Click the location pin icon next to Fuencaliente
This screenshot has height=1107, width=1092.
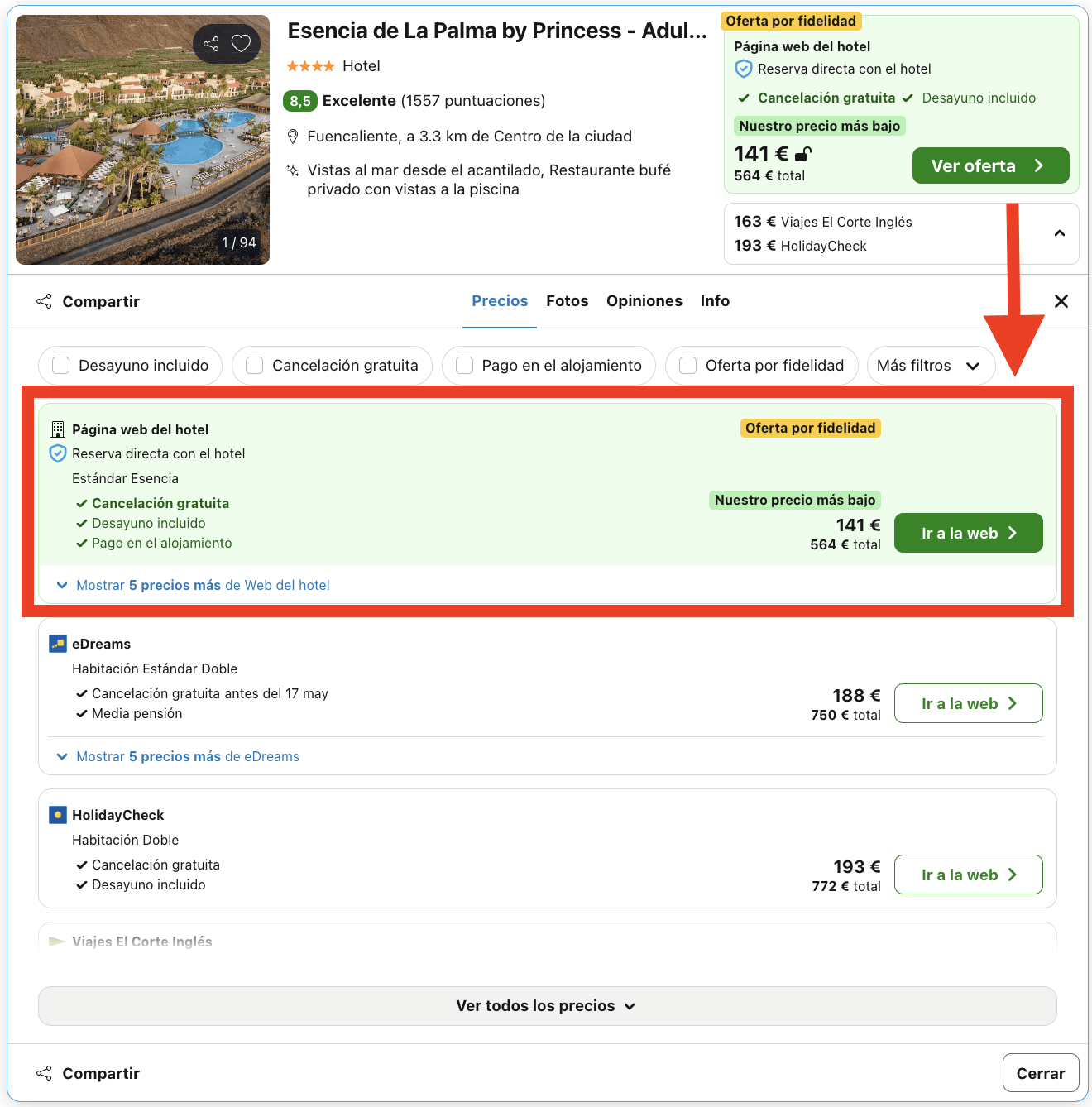tap(294, 136)
